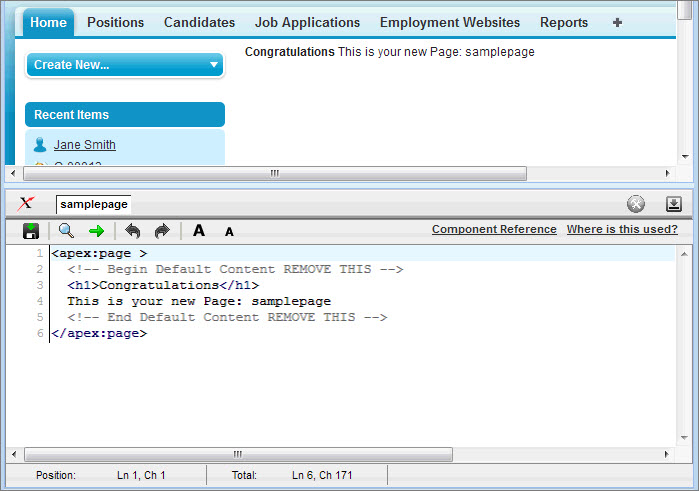Open the Employment Websites tab
The height and width of the screenshot is (491, 699).
(x=450, y=22)
